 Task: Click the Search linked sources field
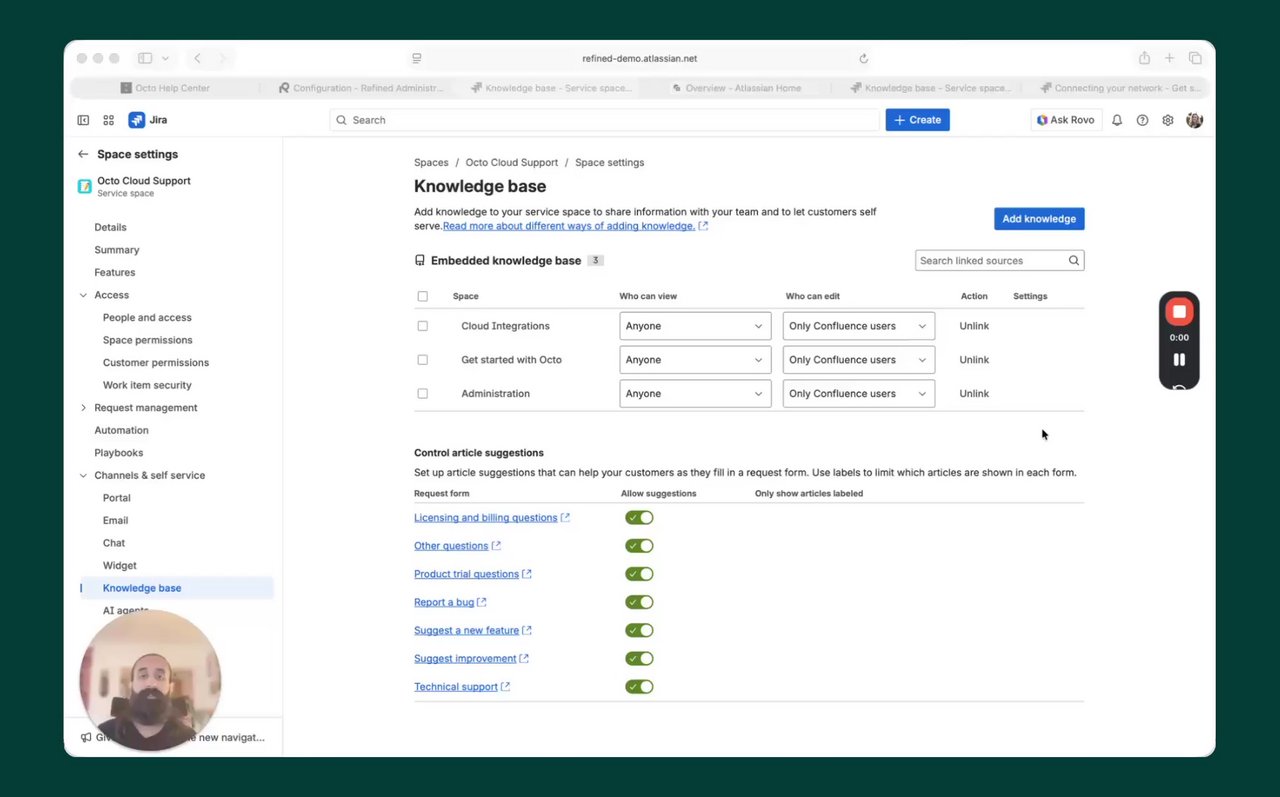(999, 261)
